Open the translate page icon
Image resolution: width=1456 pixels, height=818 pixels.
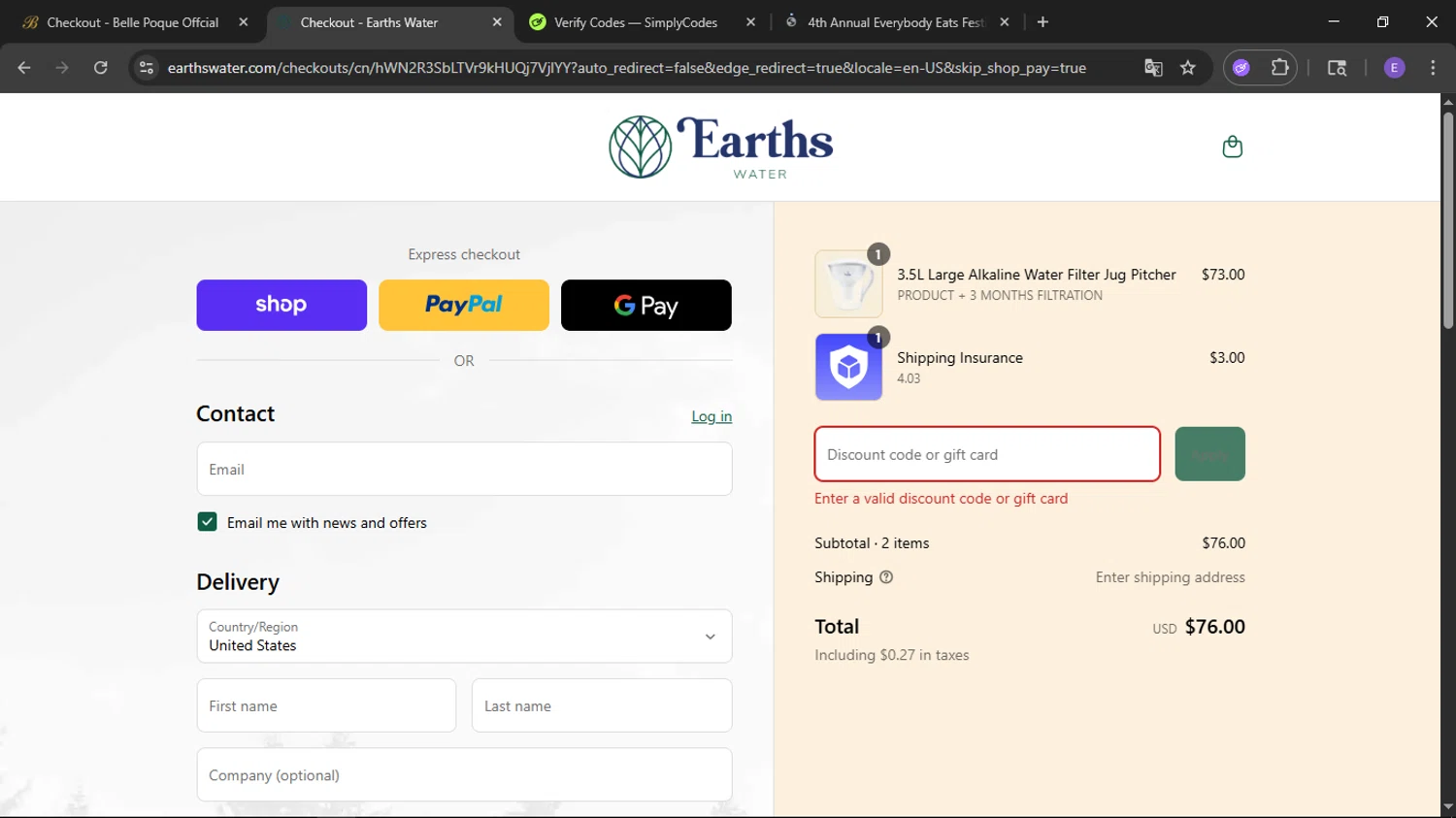pos(1153,68)
